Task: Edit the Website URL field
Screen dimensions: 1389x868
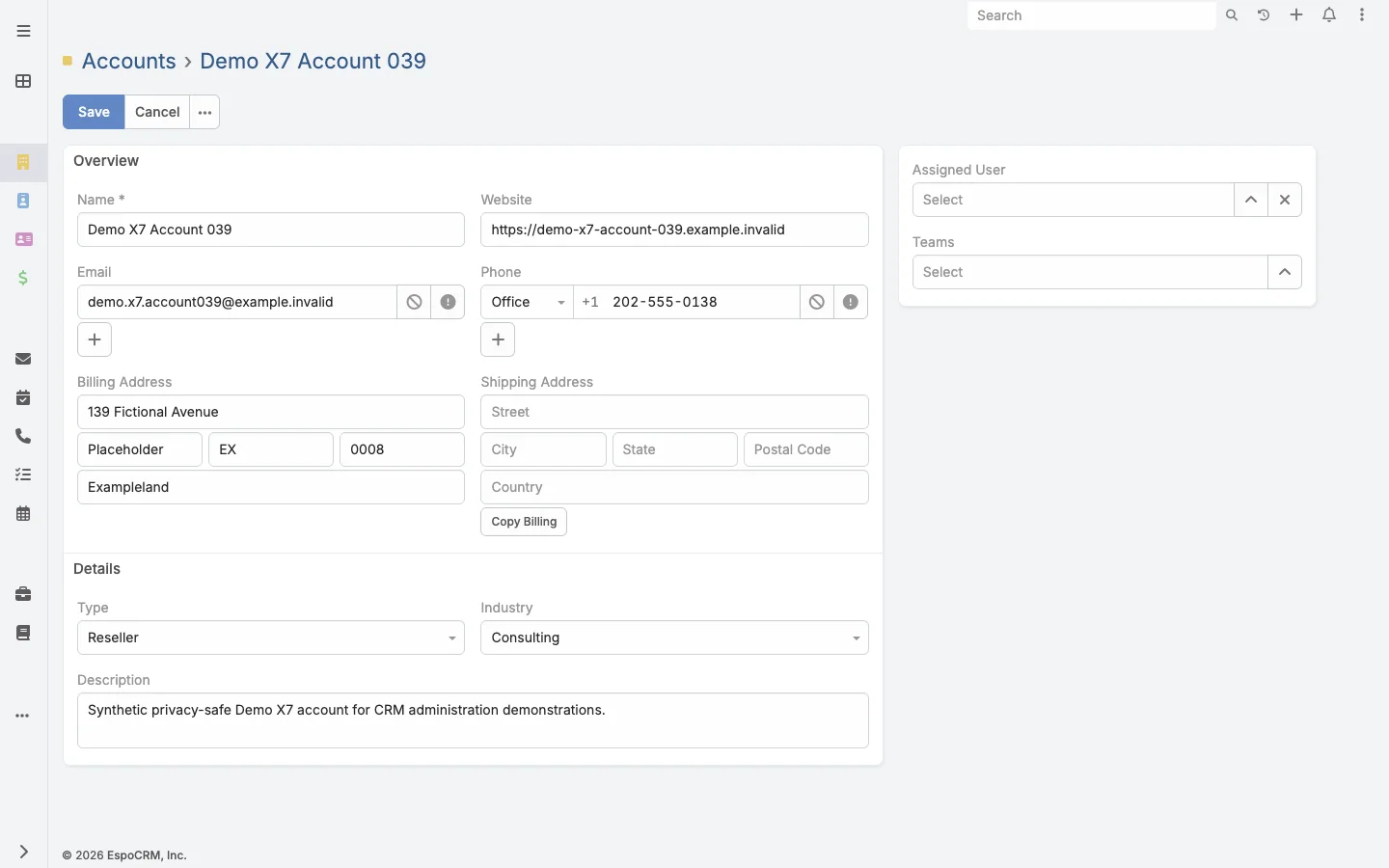Action: [x=674, y=230]
